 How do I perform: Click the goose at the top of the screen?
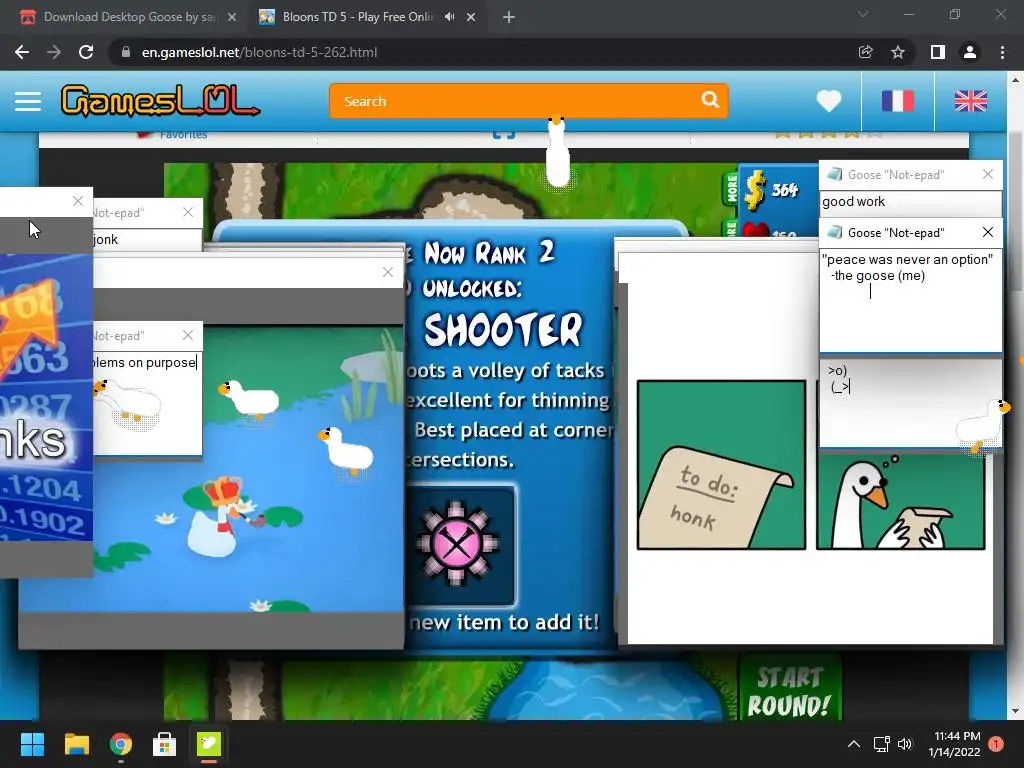[x=557, y=152]
